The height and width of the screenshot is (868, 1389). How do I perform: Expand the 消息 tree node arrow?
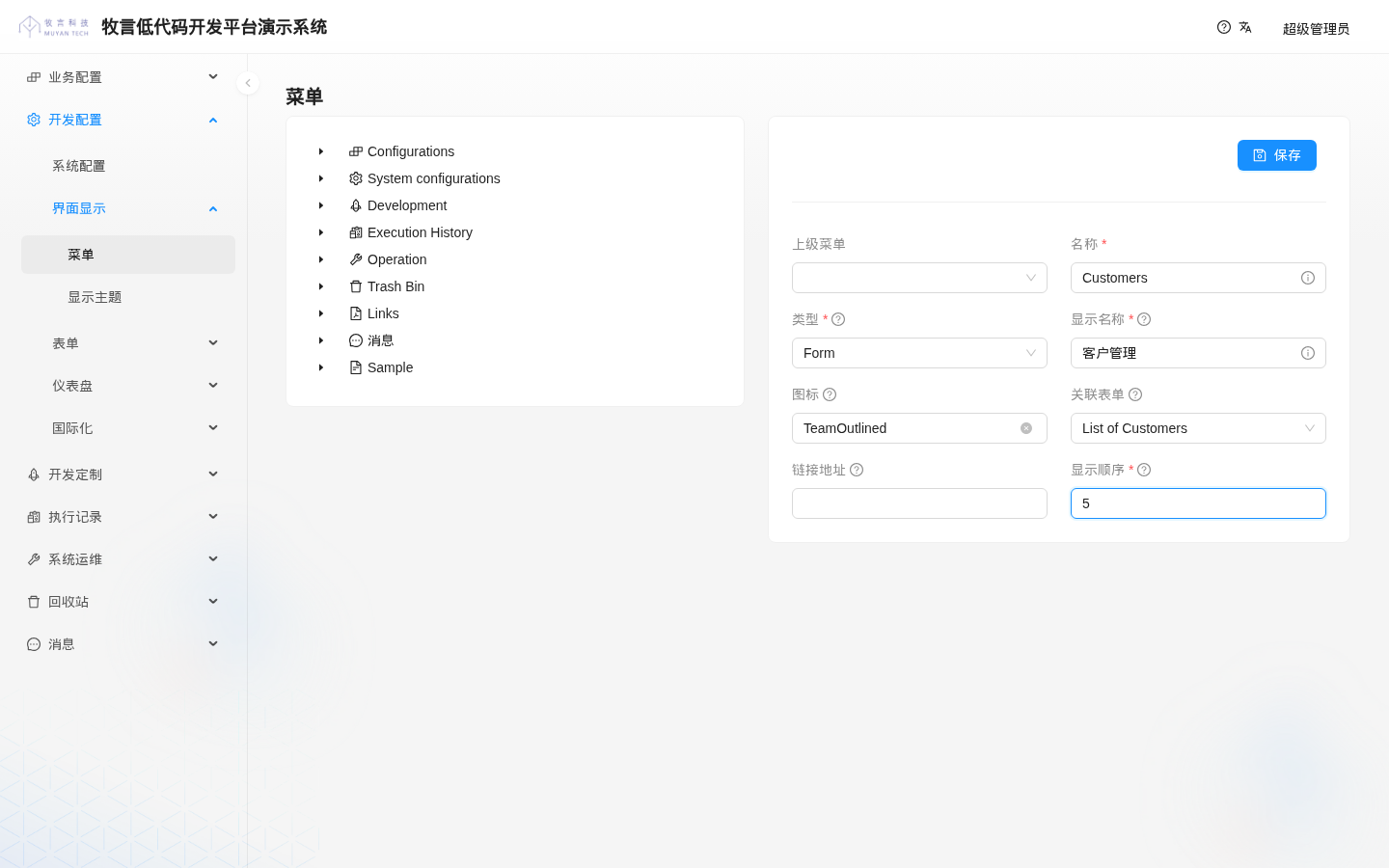point(321,340)
